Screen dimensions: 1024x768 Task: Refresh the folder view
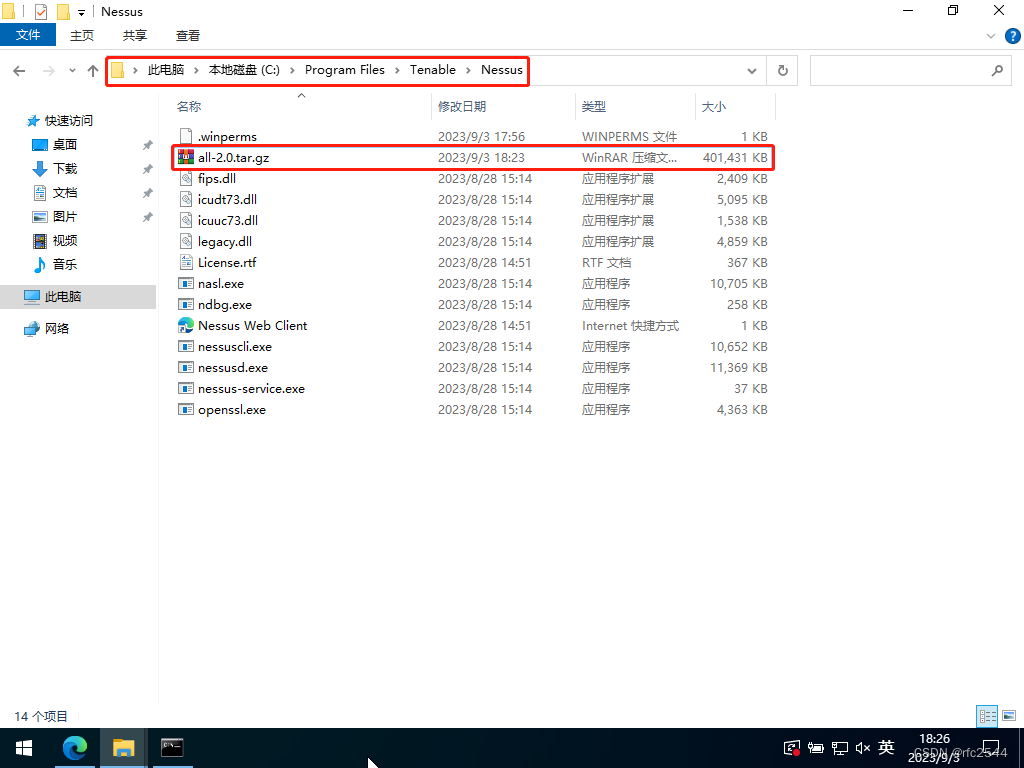coord(782,71)
